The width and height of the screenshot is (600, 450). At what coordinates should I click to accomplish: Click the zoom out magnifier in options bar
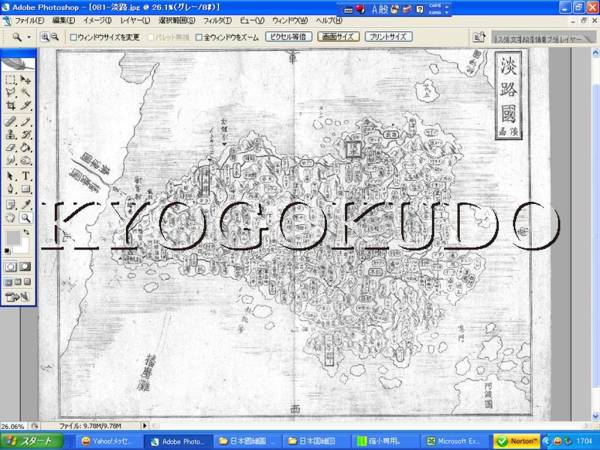coord(55,37)
